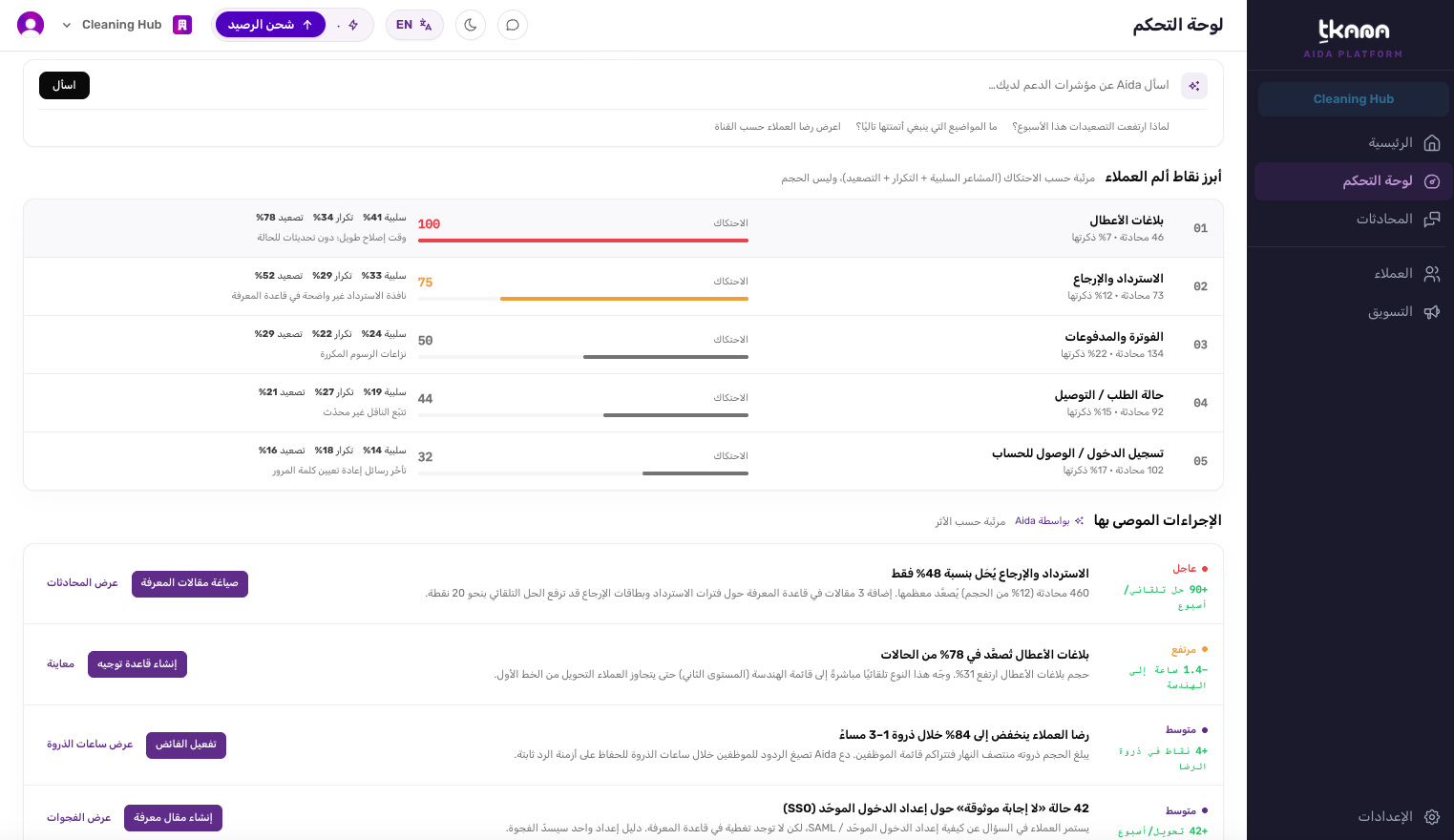Click the home icon beside الرئيسية
Image resolution: width=1454 pixels, height=840 pixels.
pos(1432,143)
